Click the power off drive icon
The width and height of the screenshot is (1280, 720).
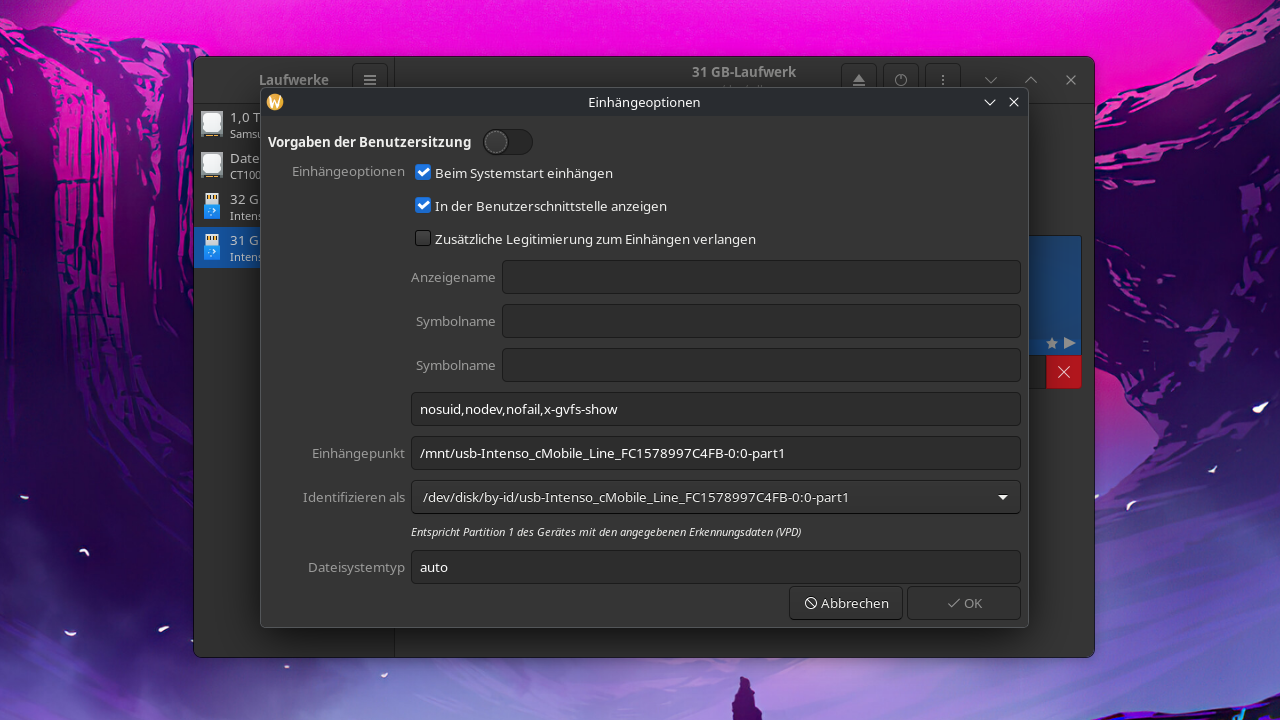[x=901, y=80]
